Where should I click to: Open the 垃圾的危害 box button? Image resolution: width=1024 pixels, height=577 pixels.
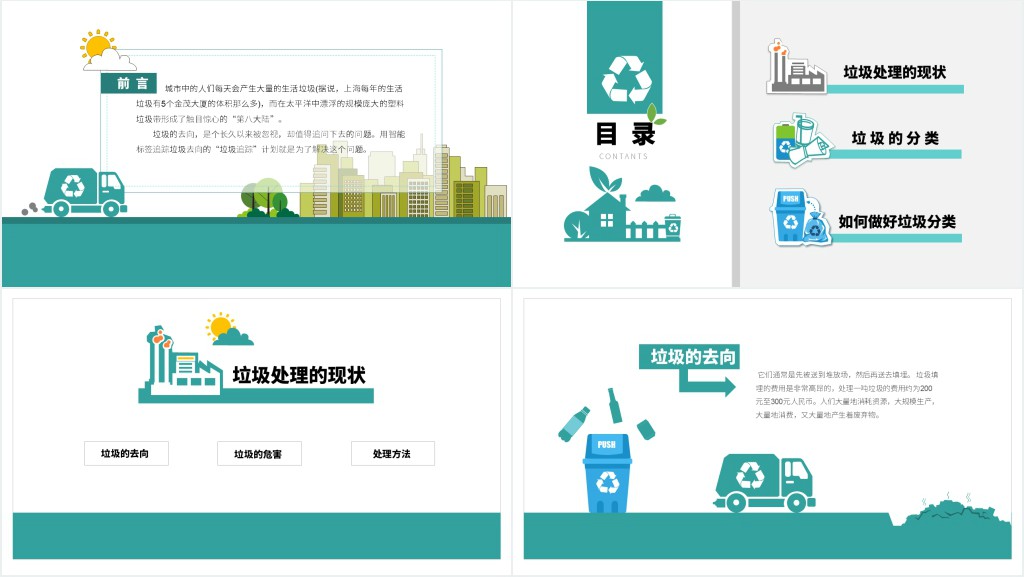point(259,454)
